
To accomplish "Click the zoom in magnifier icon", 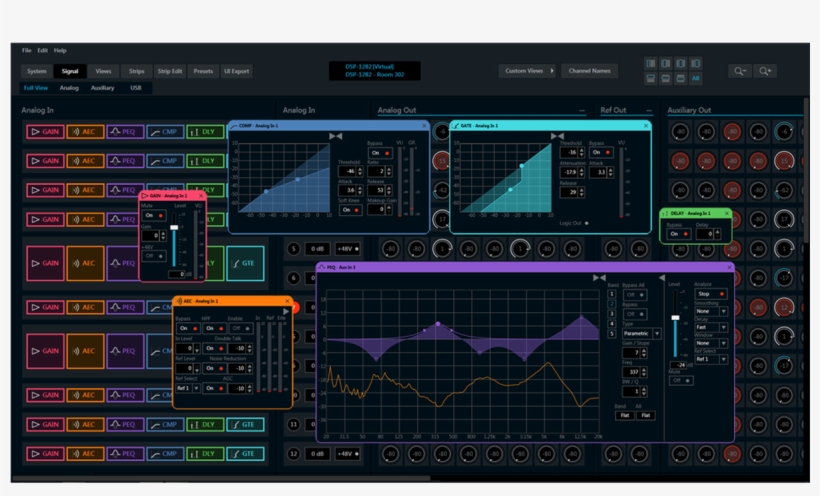I will [766, 71].
